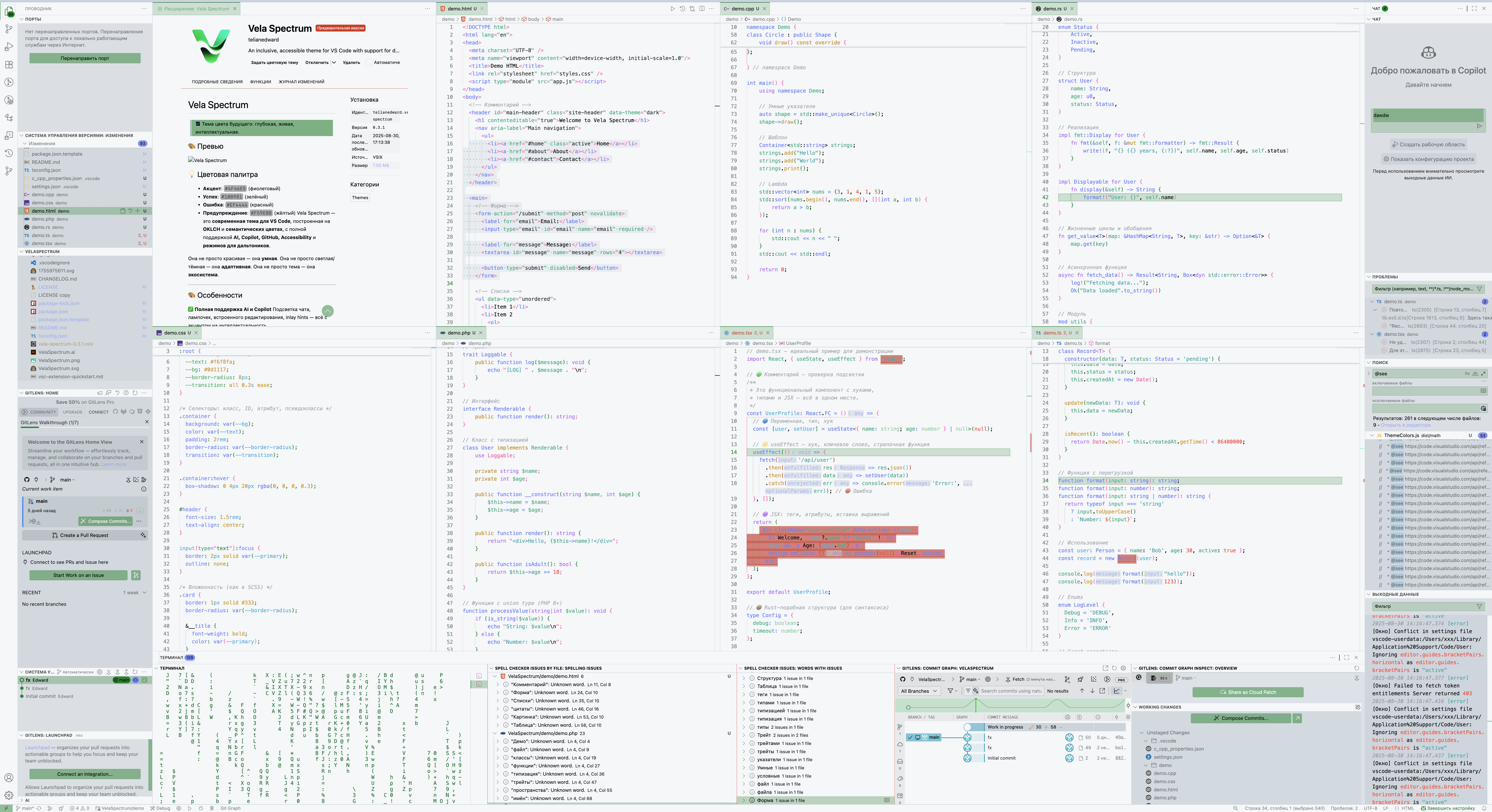Open the 'ФУНКЦИИ' features tab
This screenshot has width=1492, height=812.
tap(261, 82)
